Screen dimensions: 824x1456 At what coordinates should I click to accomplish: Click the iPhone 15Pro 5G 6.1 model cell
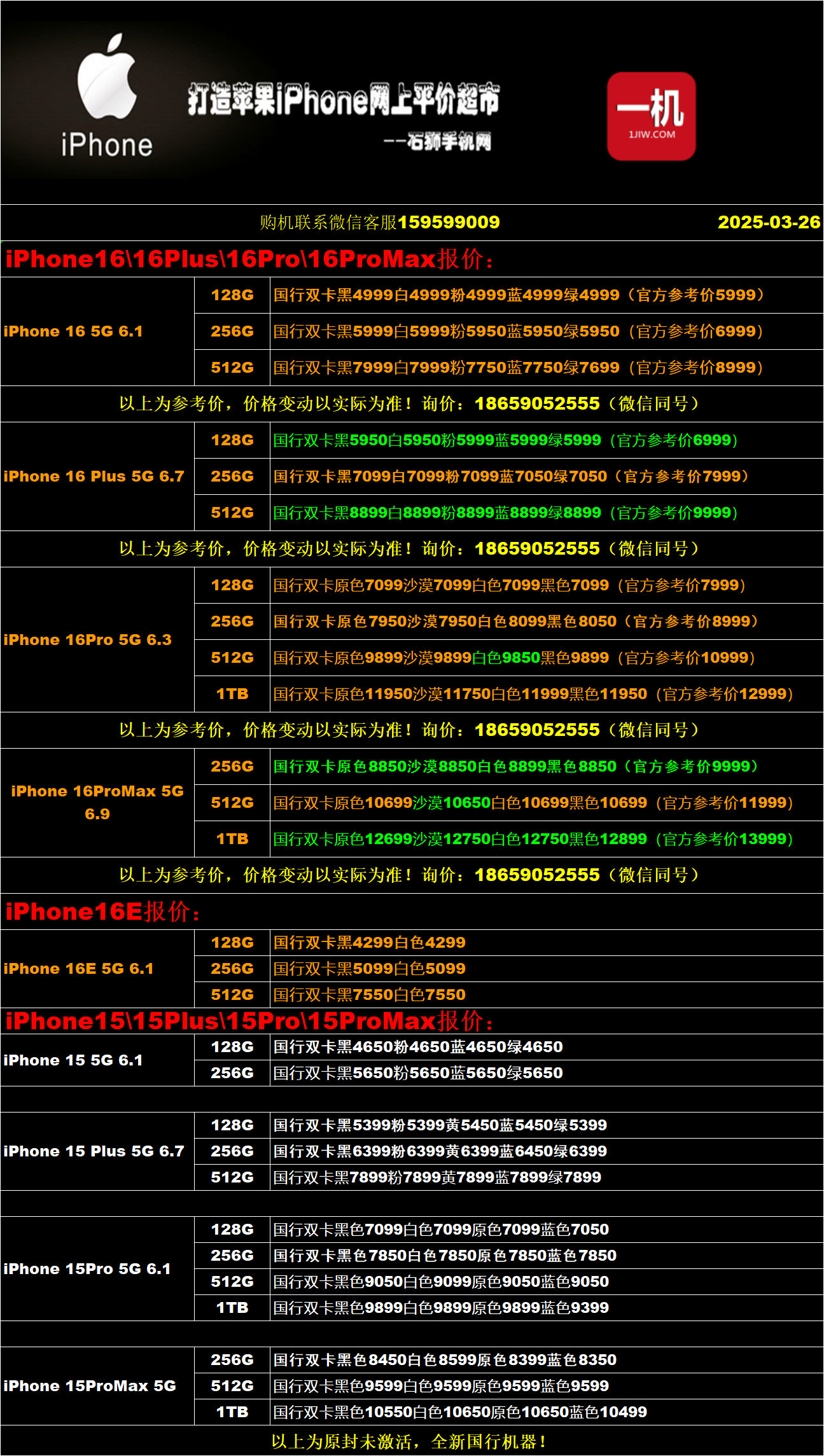(97, 1269)
